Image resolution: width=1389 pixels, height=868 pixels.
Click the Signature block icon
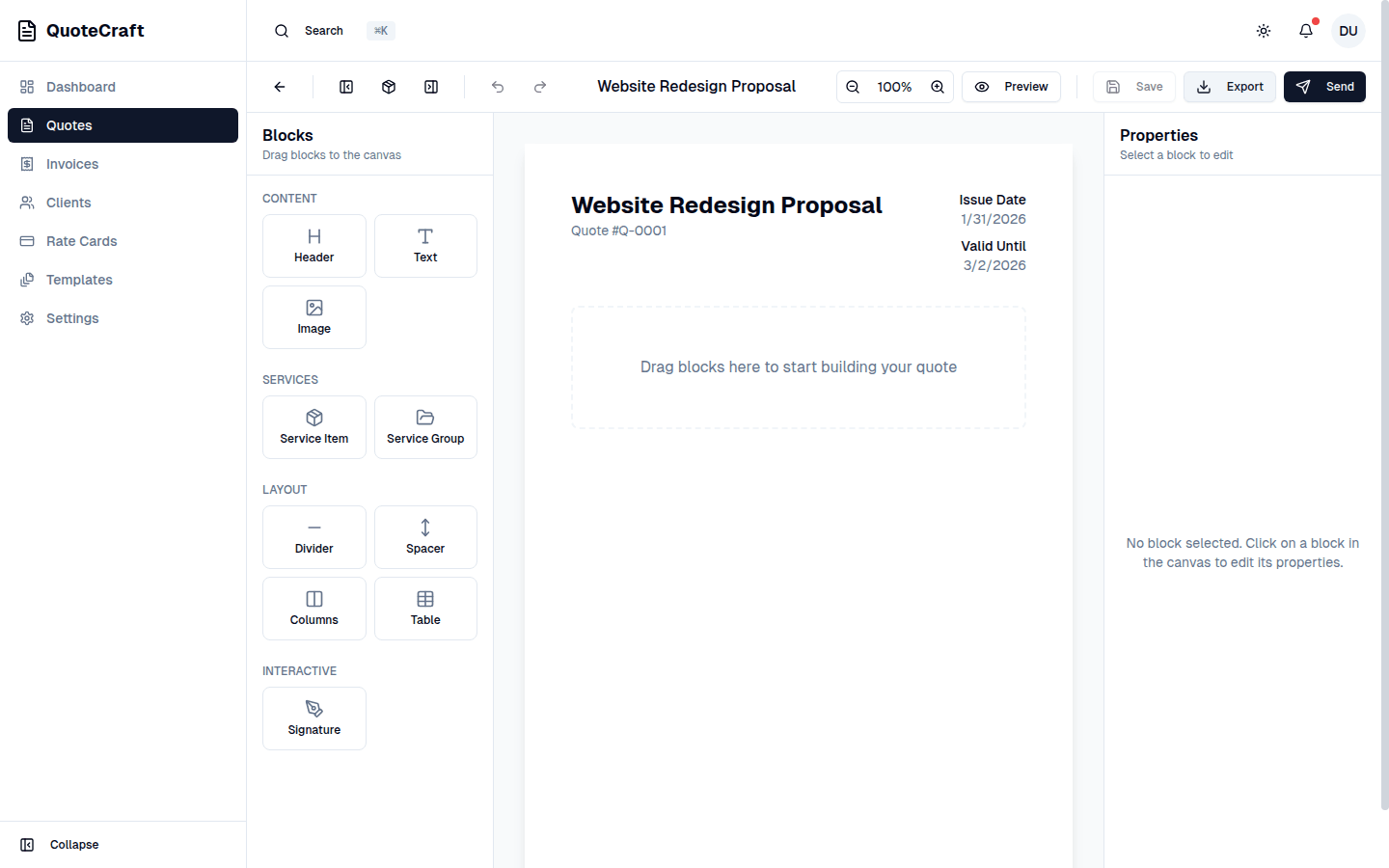[x=313, y=710]
